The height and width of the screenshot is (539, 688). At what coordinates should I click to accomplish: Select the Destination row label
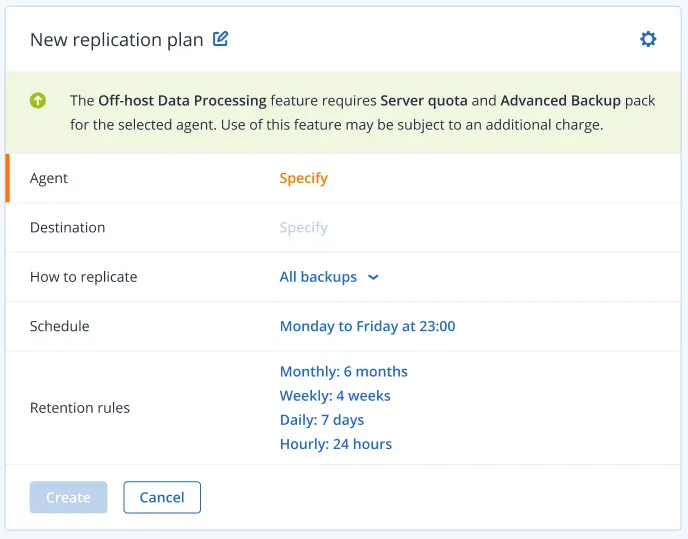(67, 227)
